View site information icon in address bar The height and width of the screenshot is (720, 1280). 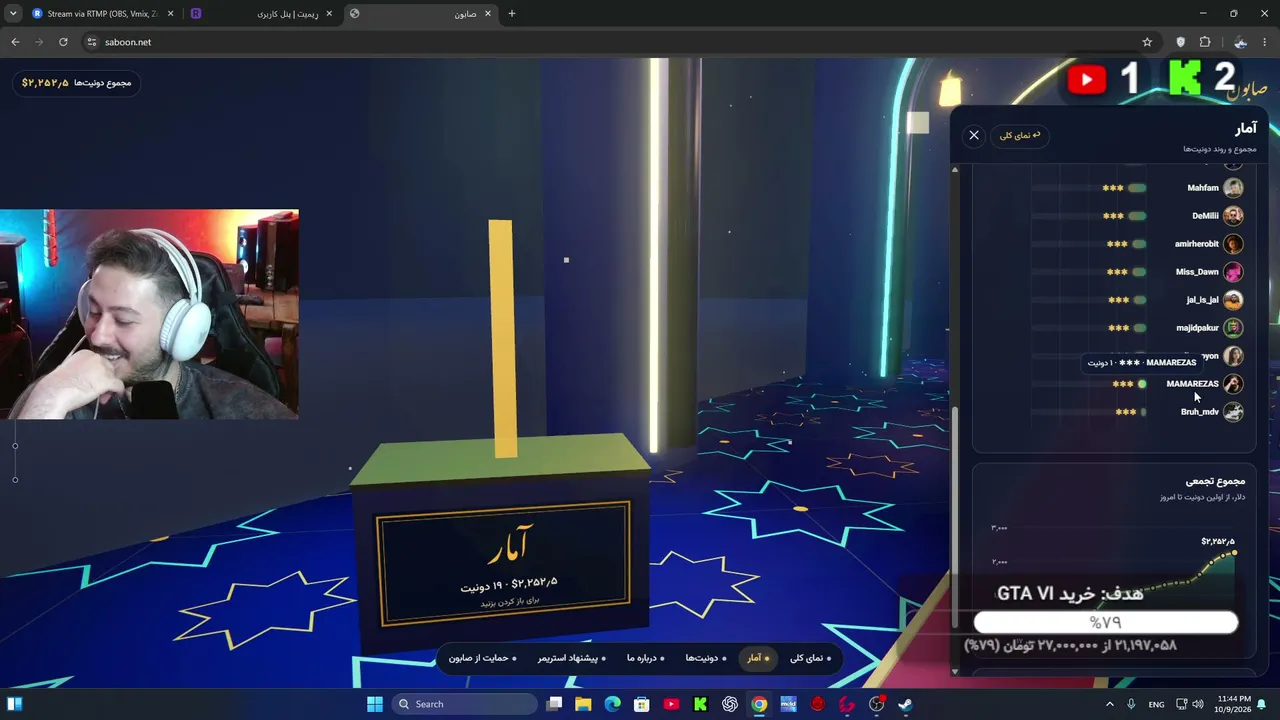click(x=92, y=42)
